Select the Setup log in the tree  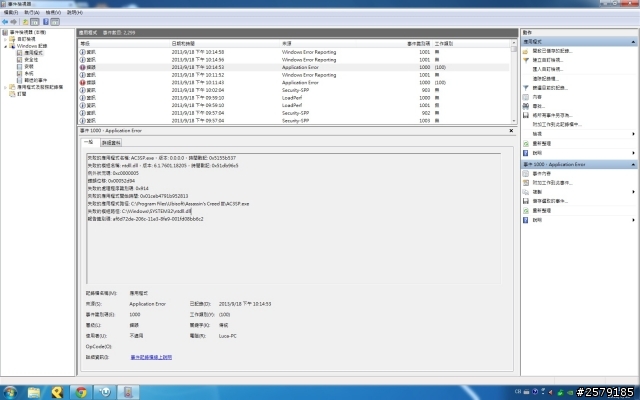pyautogui.click(x=29, y=67)
